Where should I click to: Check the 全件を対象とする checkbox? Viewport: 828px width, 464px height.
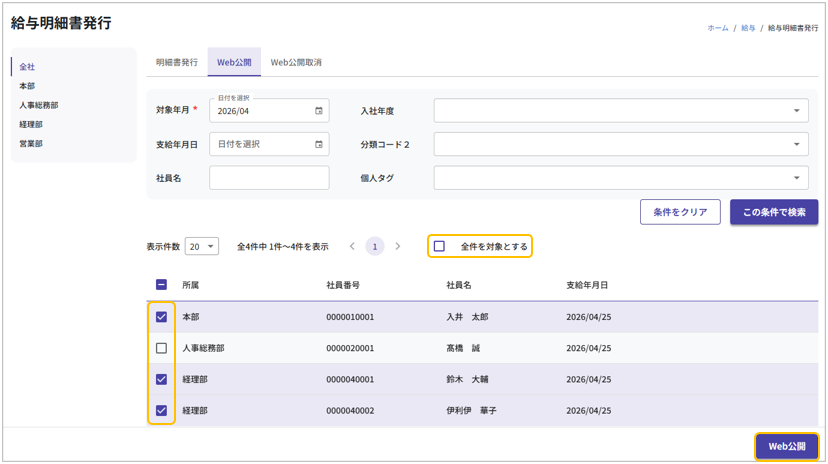coord(439,246)
